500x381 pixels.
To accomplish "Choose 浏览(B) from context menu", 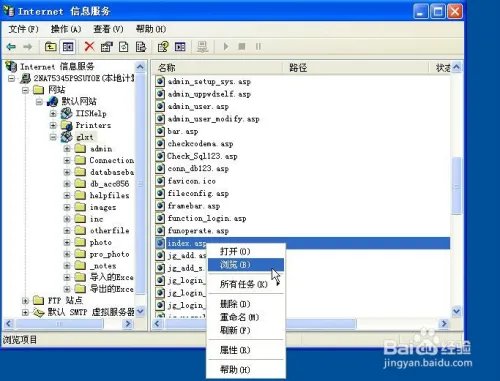I will tap(246, 265).
